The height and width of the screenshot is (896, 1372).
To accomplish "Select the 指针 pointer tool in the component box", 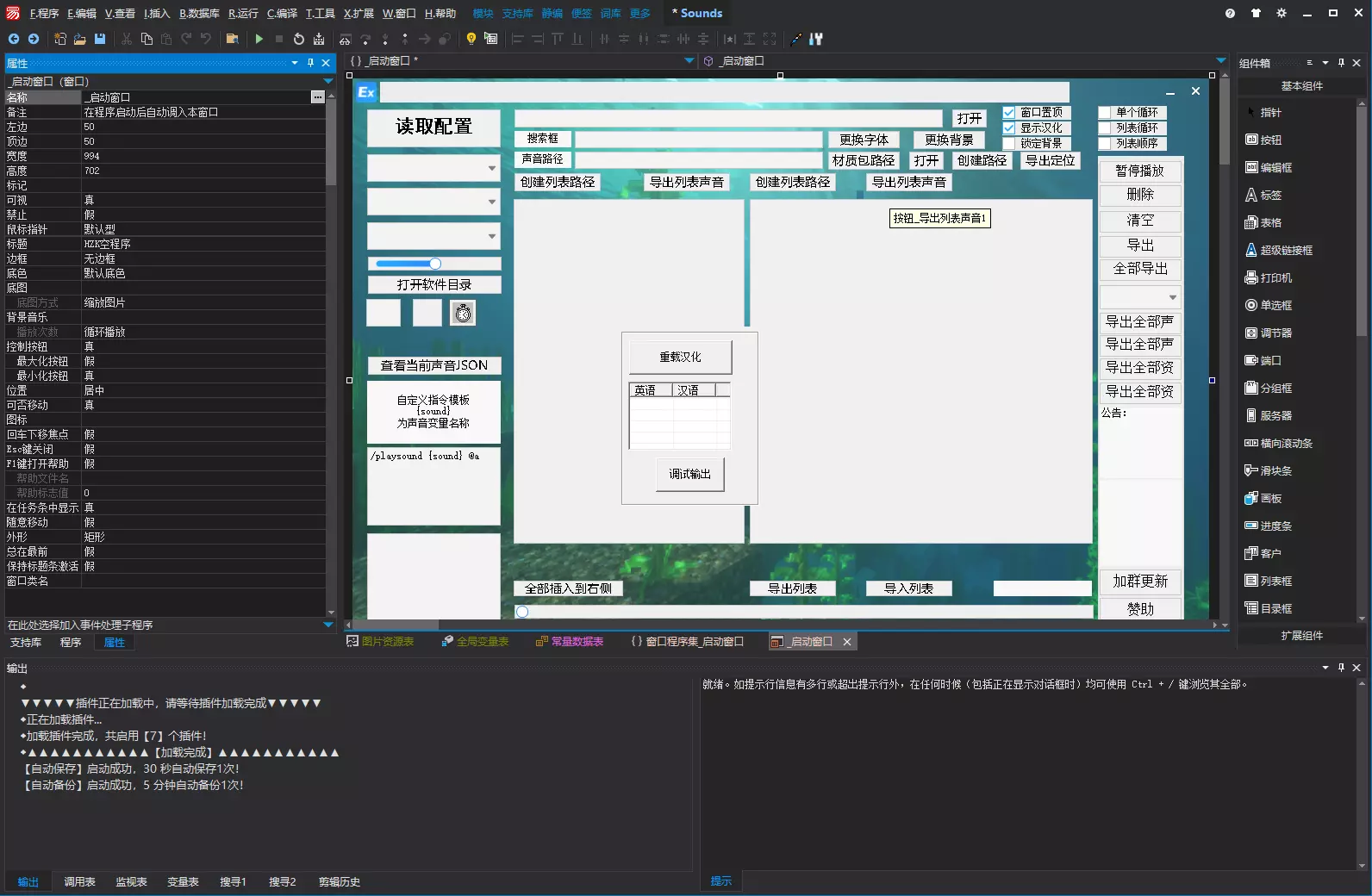I will click(x=1264, y=112).
